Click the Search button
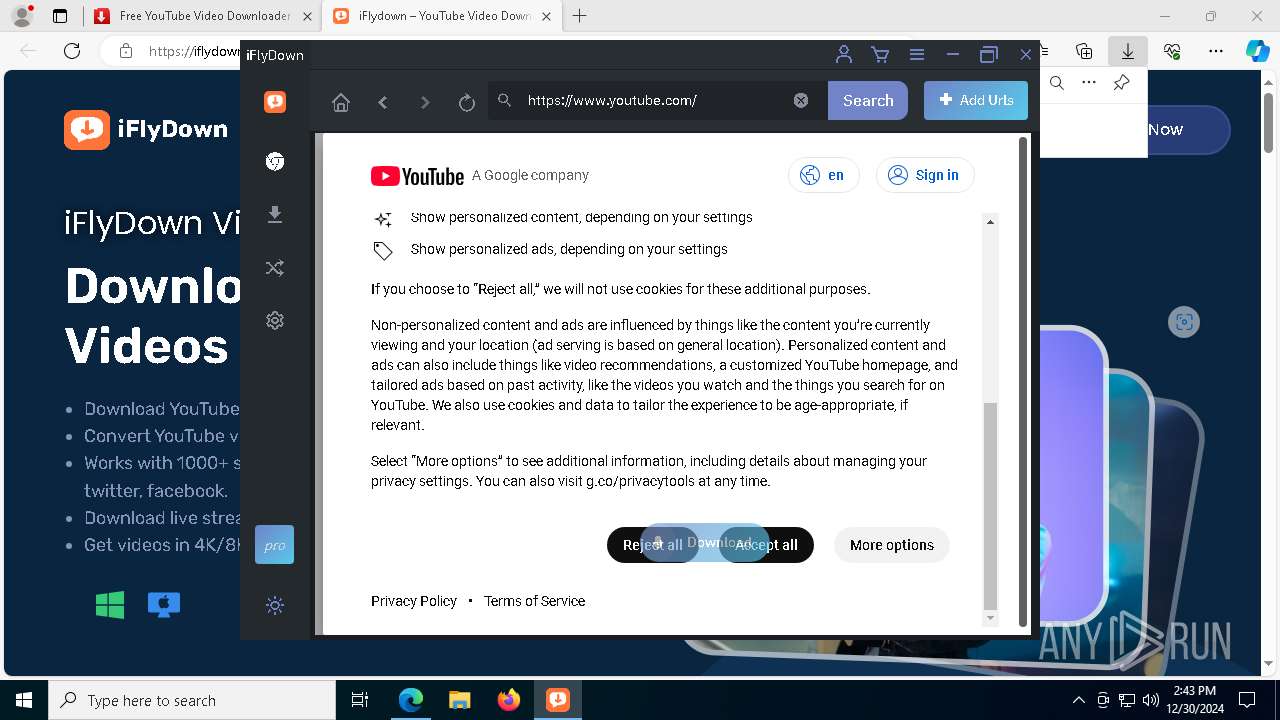This screenshot has height=720, width=1280. point(868,100)
